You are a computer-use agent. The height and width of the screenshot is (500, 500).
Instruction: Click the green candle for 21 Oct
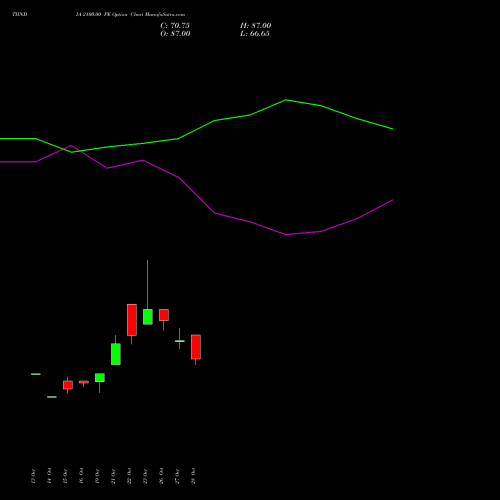point(116,354)
